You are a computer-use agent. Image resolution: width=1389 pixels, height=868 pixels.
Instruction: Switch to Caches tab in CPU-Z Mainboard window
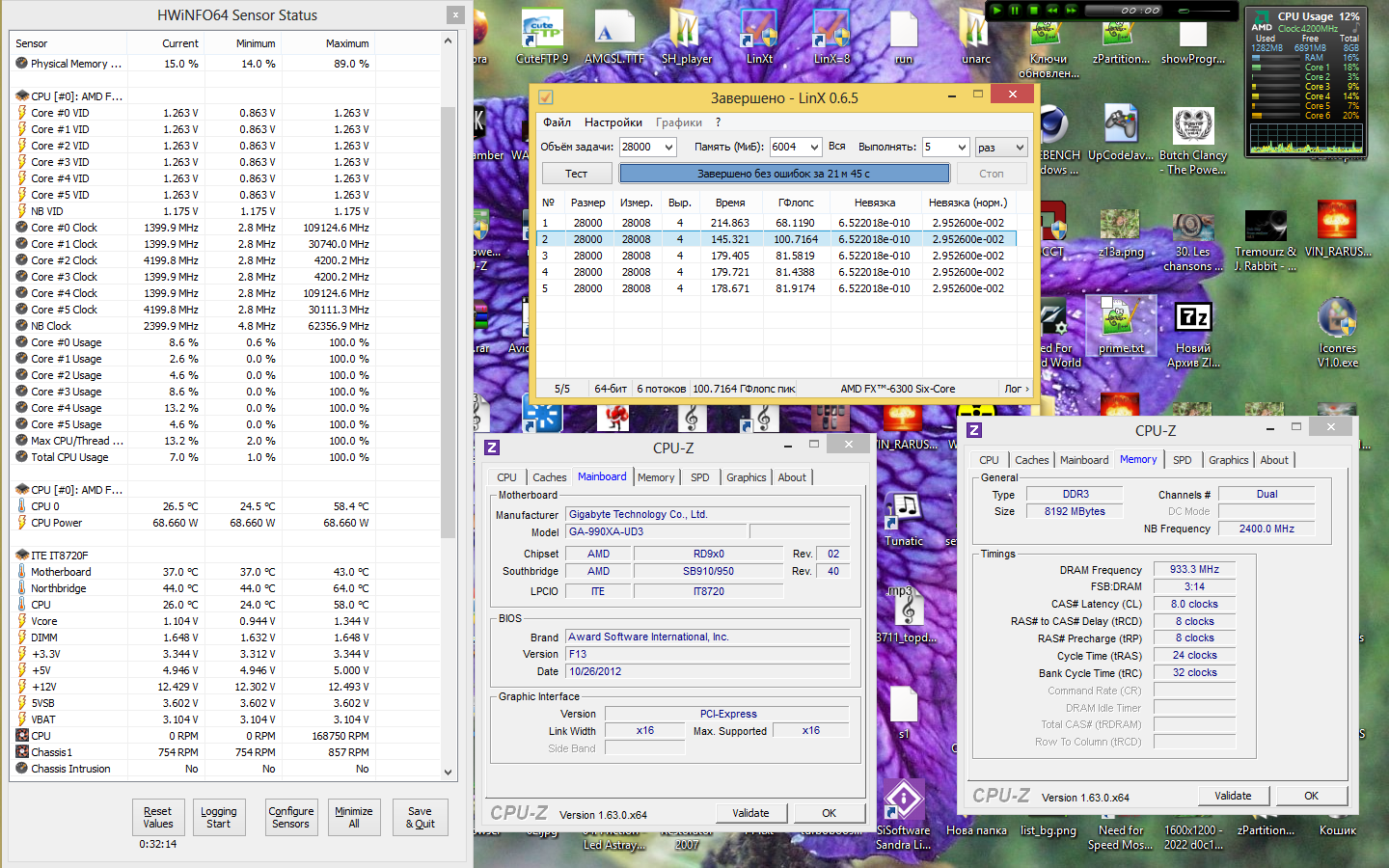click(550, 477)
